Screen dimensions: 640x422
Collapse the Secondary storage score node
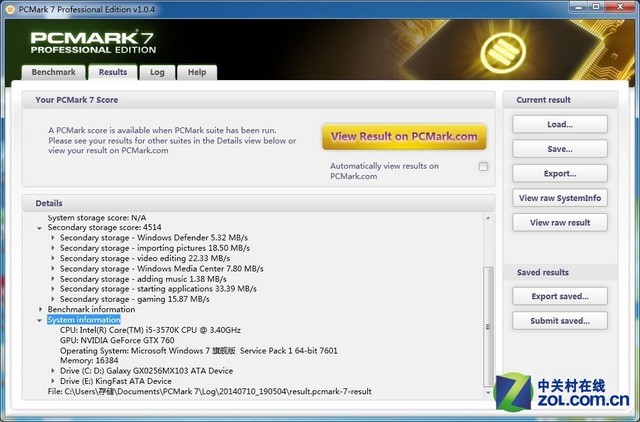point(40,228)
